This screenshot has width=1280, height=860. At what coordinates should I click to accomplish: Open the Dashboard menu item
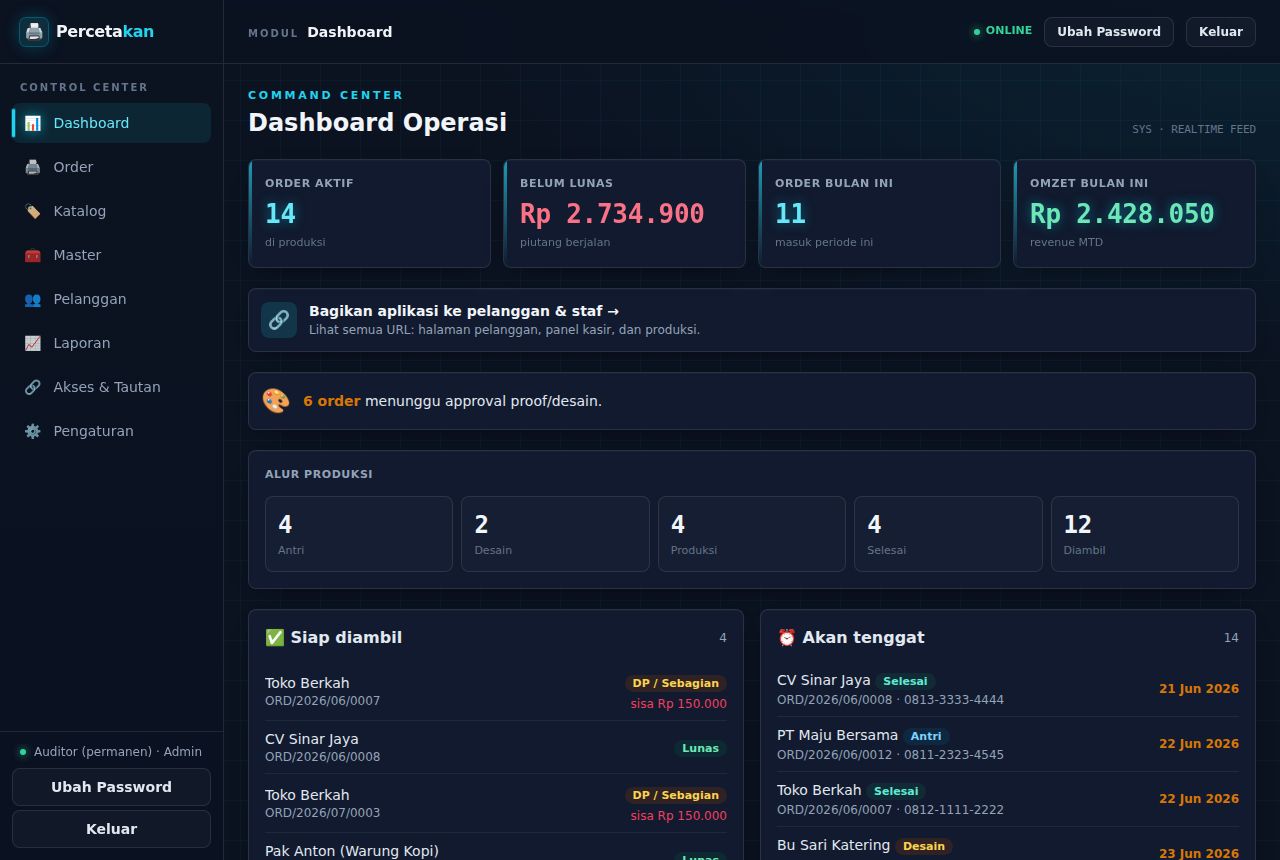[111, 123]
